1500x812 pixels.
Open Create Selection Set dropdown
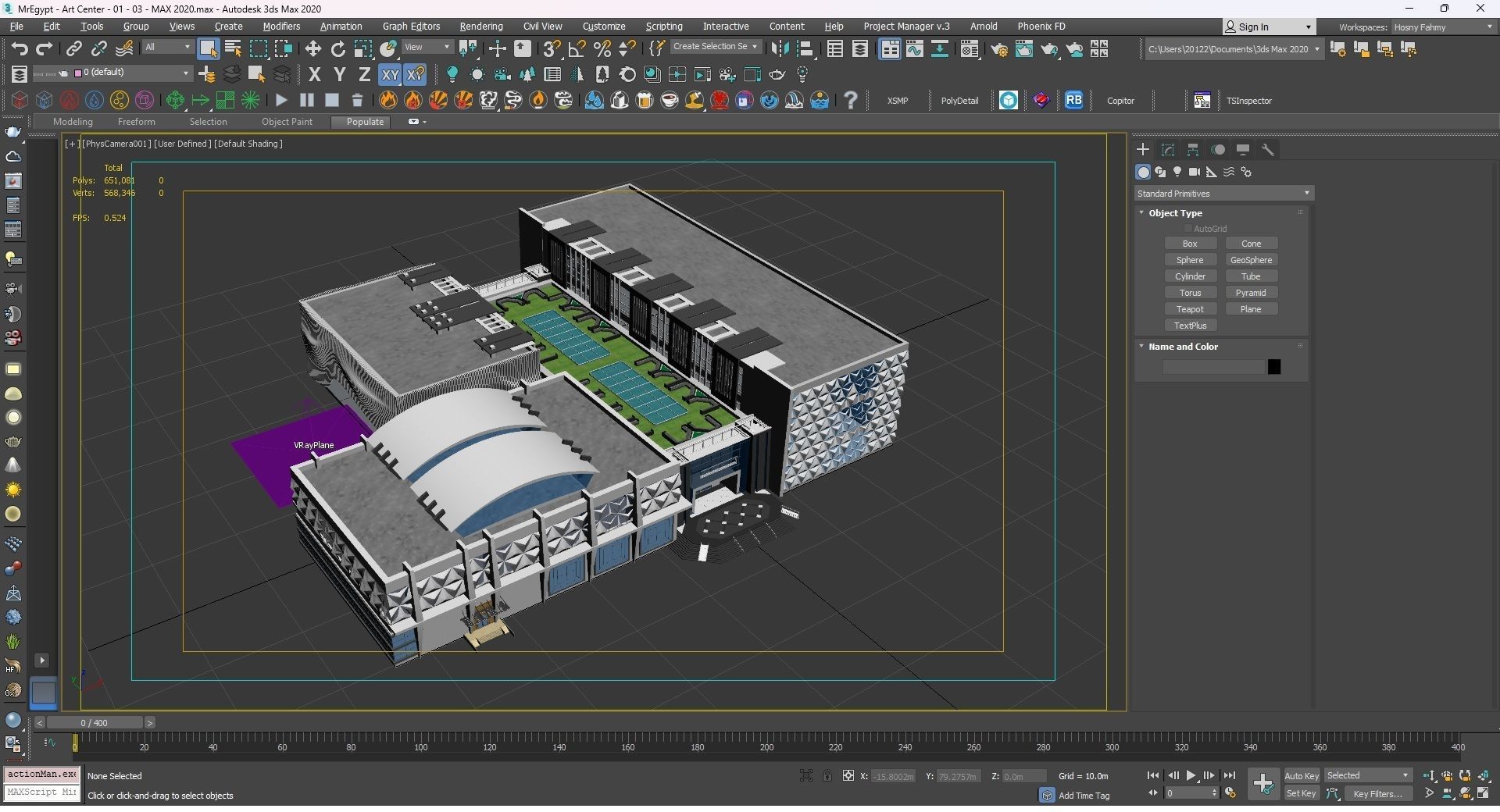pyautogui.click(x=715, y=47)
